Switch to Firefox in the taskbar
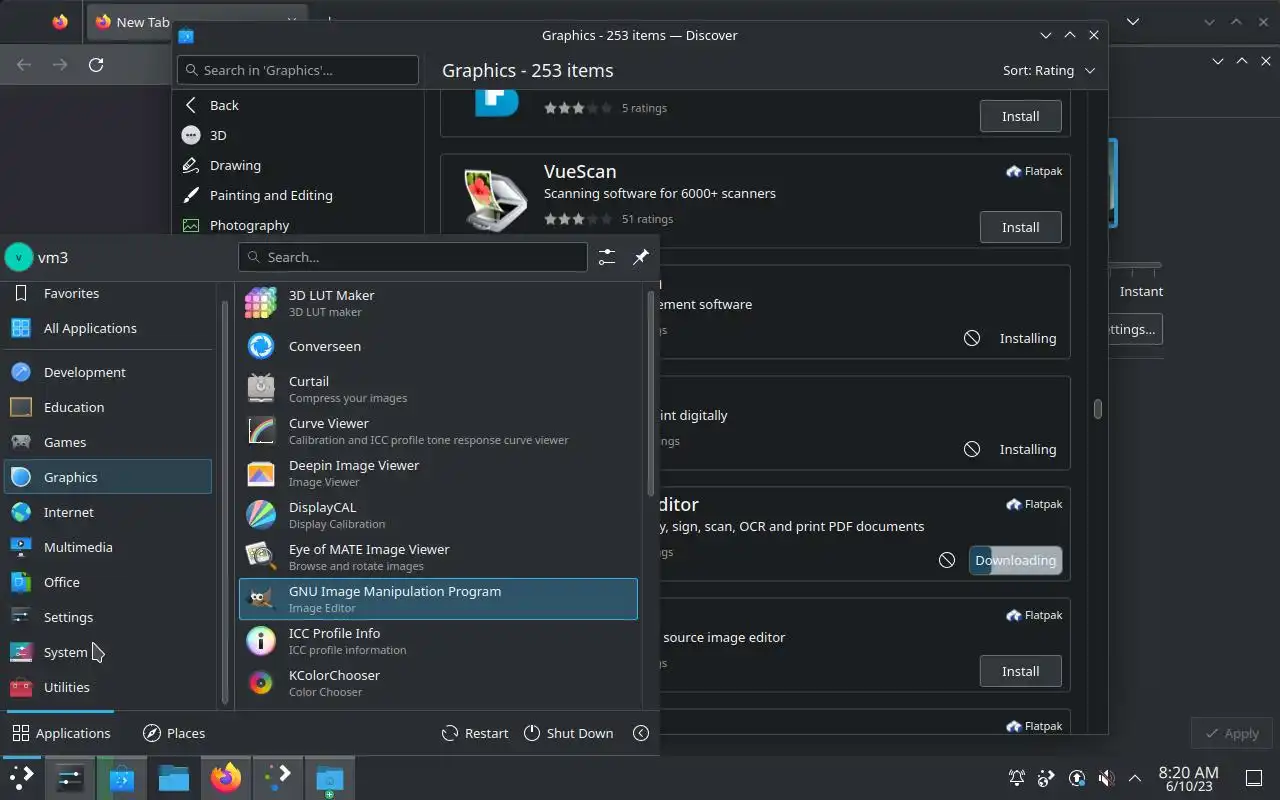Viewport: 1280px width, 800px height. pos(226,777)
